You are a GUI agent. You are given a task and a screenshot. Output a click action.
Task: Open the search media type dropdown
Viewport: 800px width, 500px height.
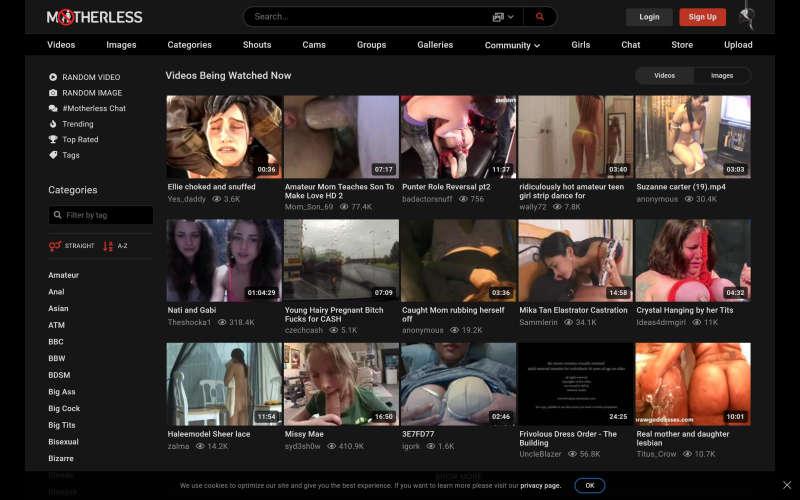(503, 17)
